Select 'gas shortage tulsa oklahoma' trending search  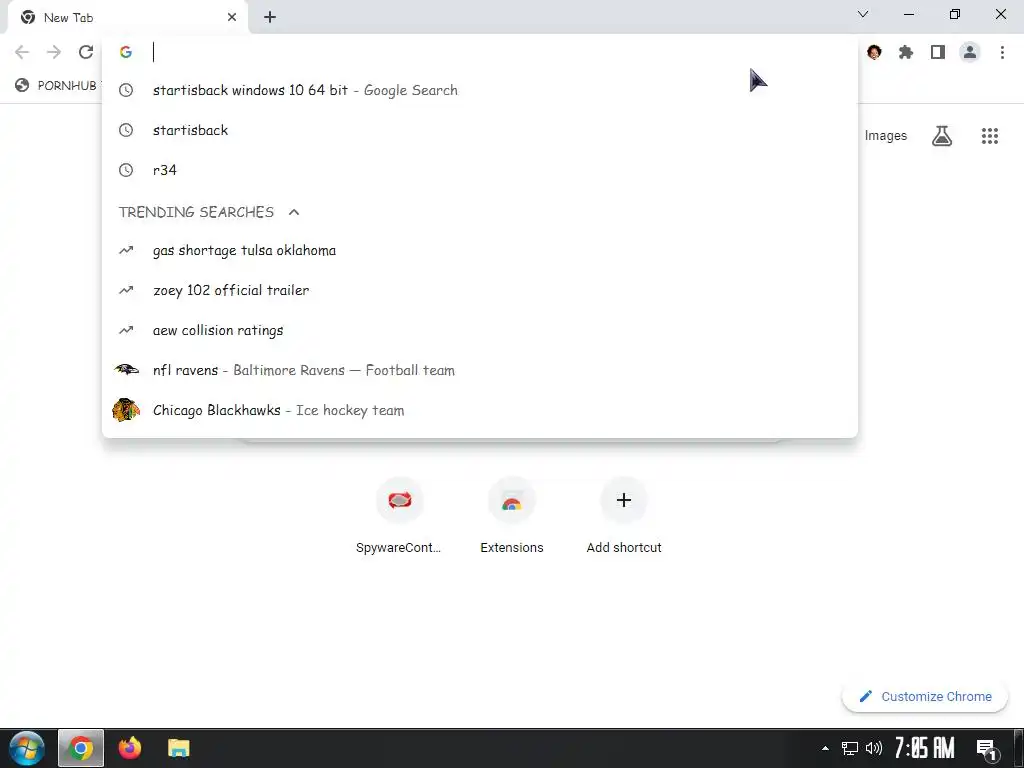coord(480,250)
